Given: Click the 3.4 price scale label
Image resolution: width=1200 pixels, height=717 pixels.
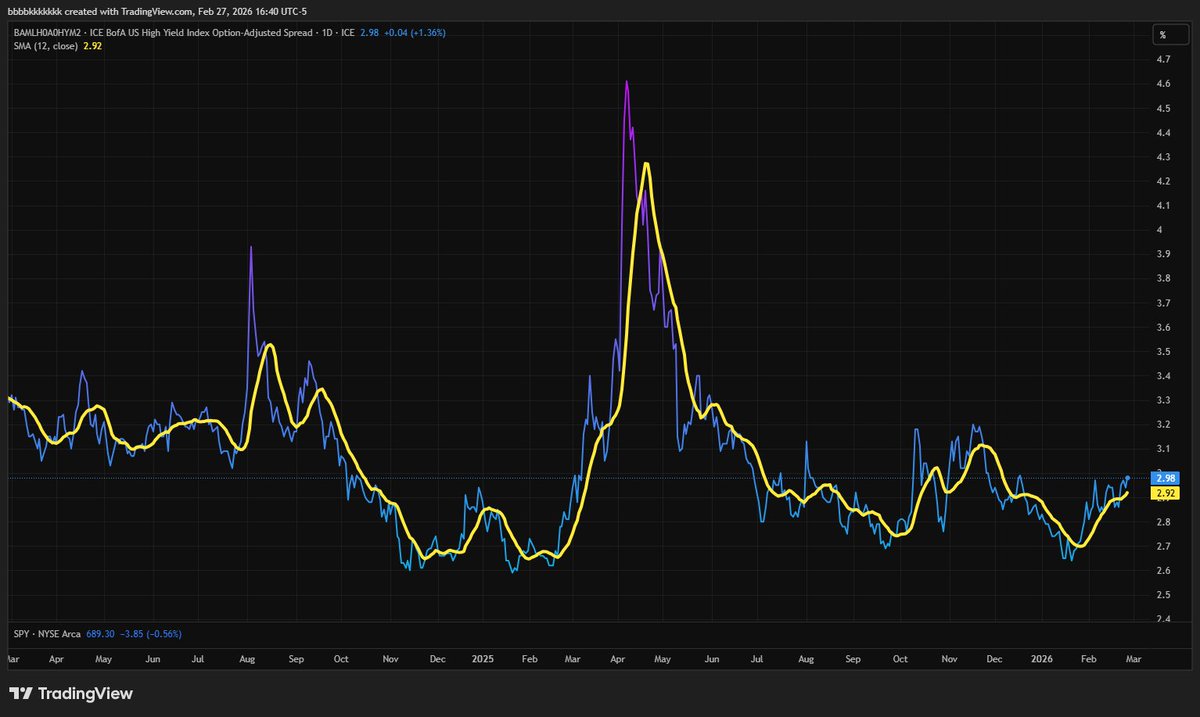Looking at the screenshot, I should [1163, 377].
